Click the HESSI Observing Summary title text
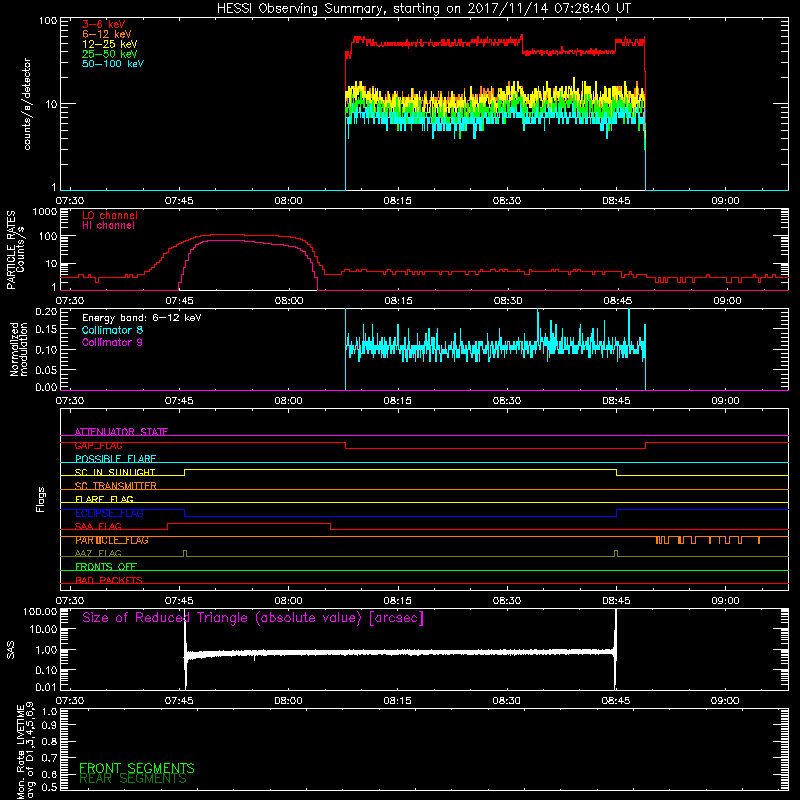Viewport: 800px width, 800px height. click(x=423, y=9)
